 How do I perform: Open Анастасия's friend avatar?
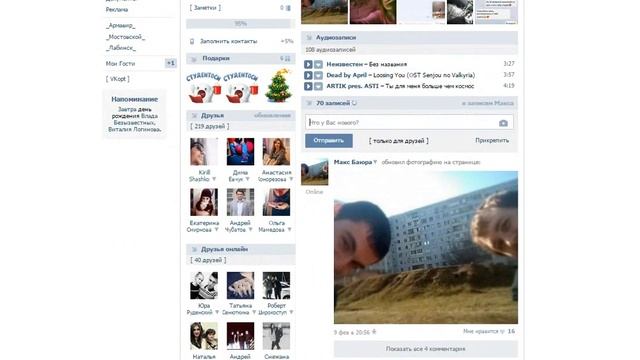click(x=276, y=151)
